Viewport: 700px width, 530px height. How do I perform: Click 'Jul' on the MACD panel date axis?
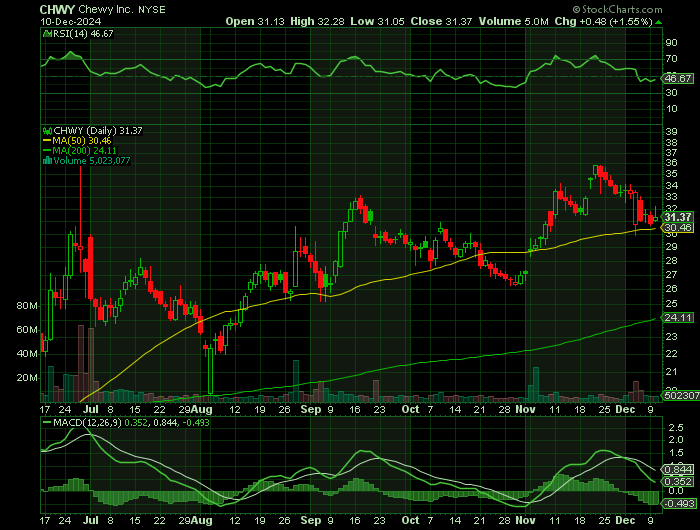91,521
